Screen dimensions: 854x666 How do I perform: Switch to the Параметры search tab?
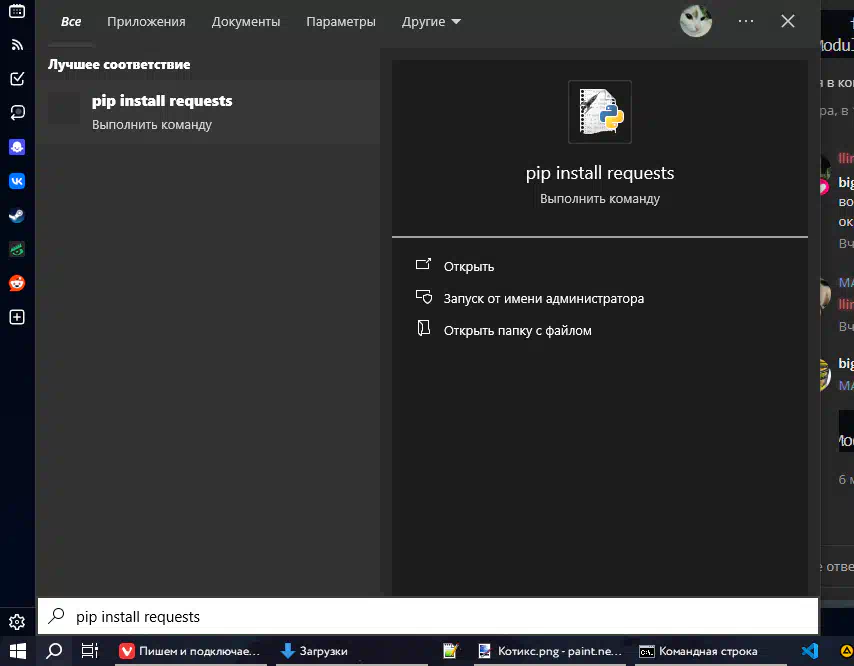tap(341, 22)
